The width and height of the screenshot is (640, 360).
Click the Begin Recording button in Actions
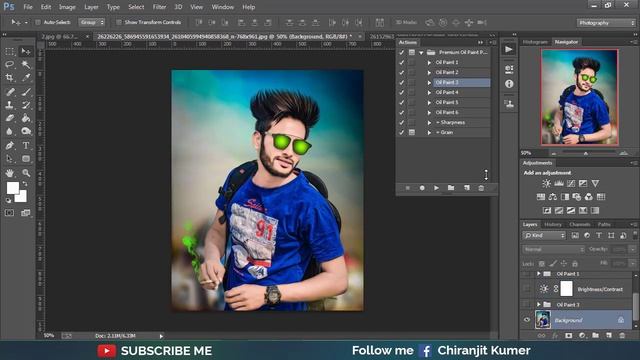coord(422,188)
